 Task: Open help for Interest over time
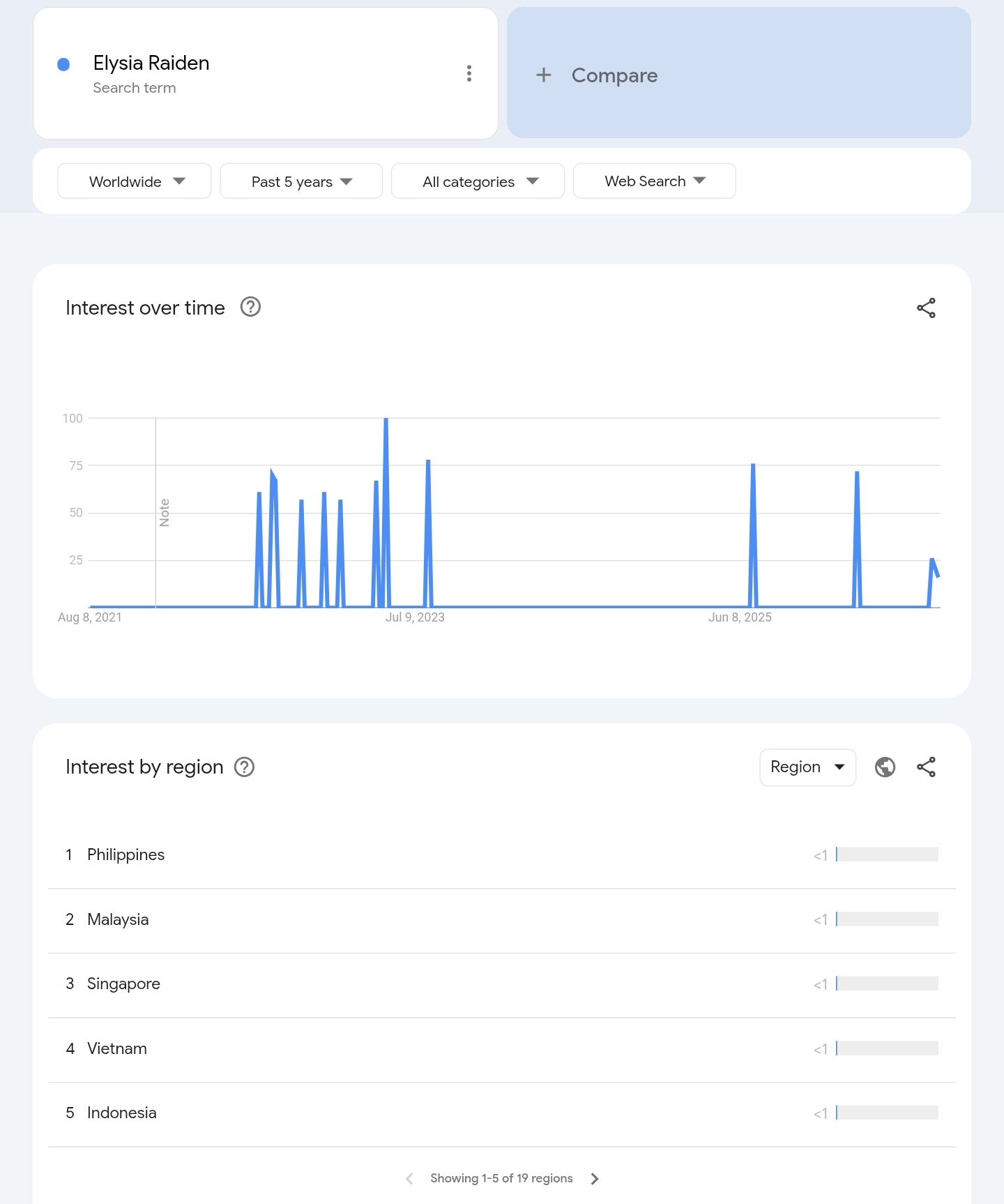250,307
